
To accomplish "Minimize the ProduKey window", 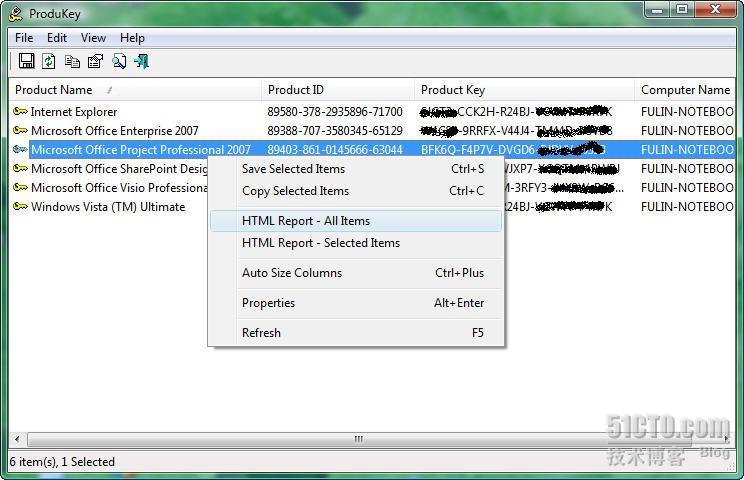I will click(658, 9).
